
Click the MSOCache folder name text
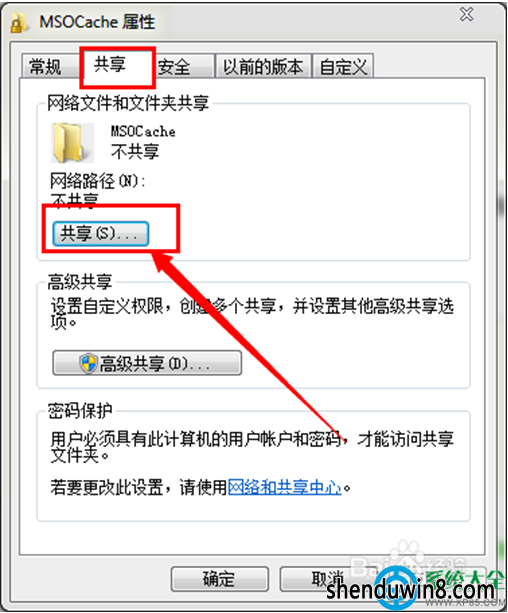point(143,131)
